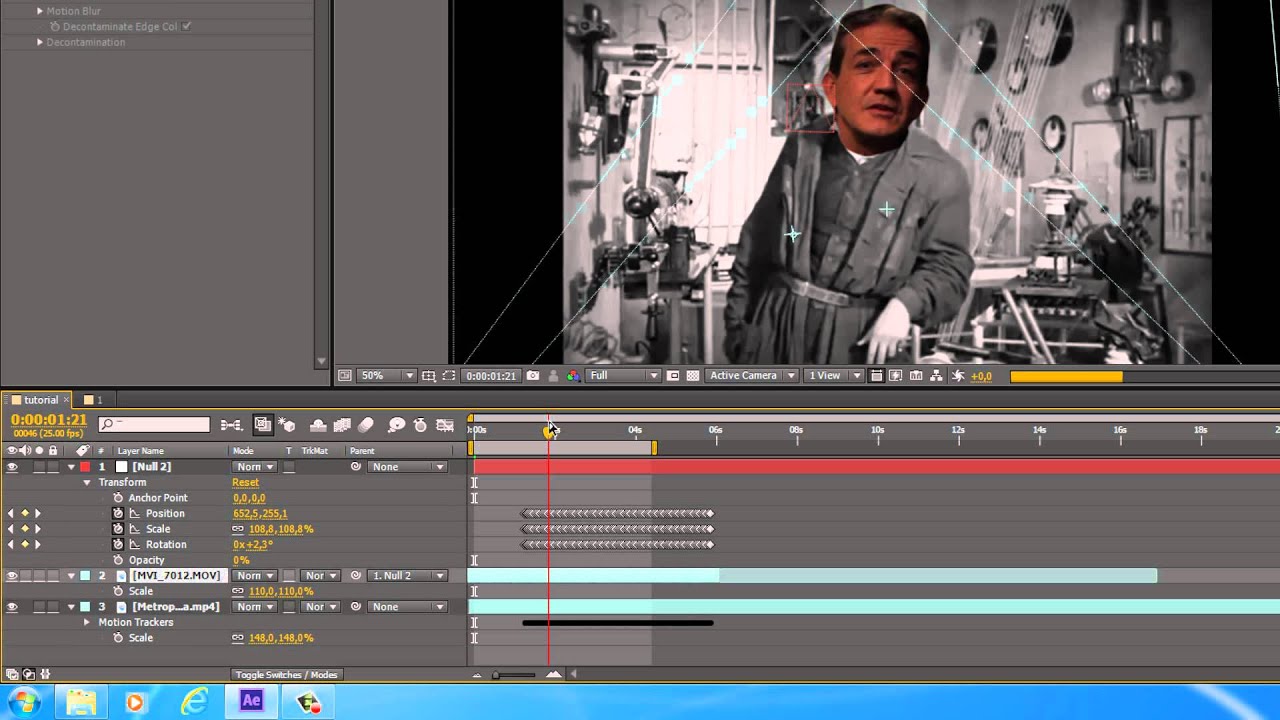Click the timeline layer search field
The width and height of the screenshot is (1280, 720).
click(x=154, y=425)
